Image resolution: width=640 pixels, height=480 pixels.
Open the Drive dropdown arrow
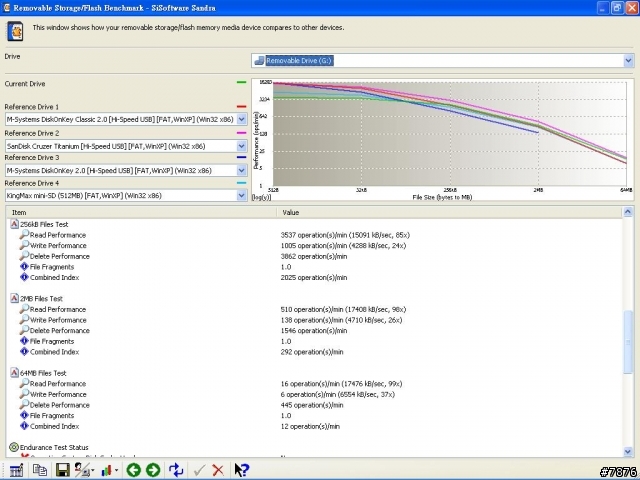coord(628,61)
